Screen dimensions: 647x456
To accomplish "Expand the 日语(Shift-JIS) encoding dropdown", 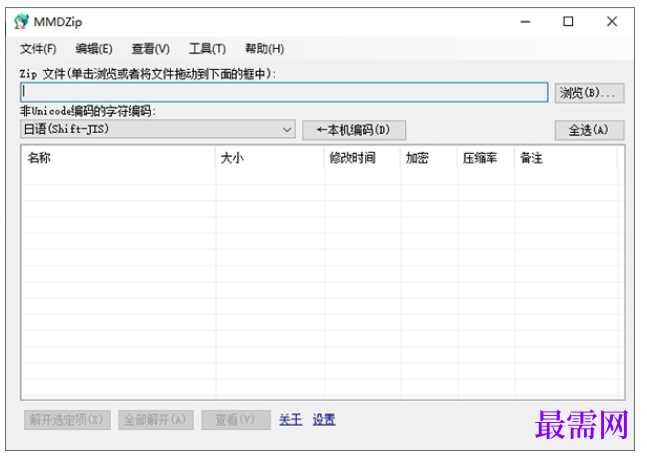I will pyautogui.click(x=158, y=129).
